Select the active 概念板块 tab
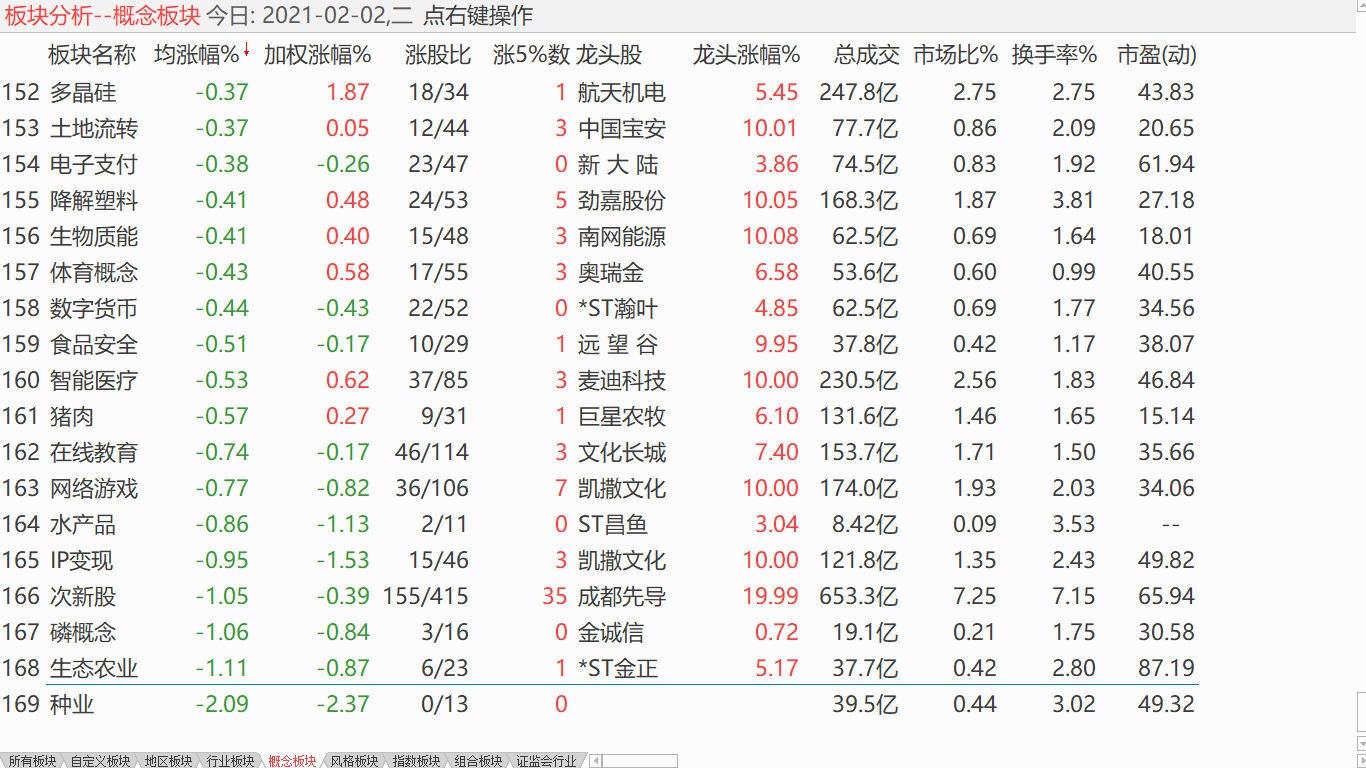 point(293,761)
